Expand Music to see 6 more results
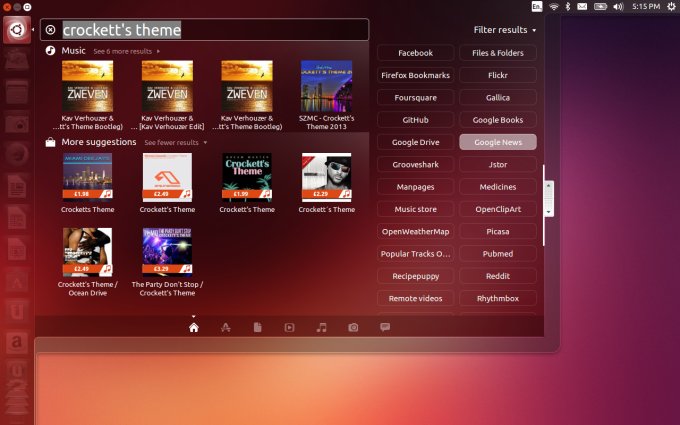 (x=126, y=50)
